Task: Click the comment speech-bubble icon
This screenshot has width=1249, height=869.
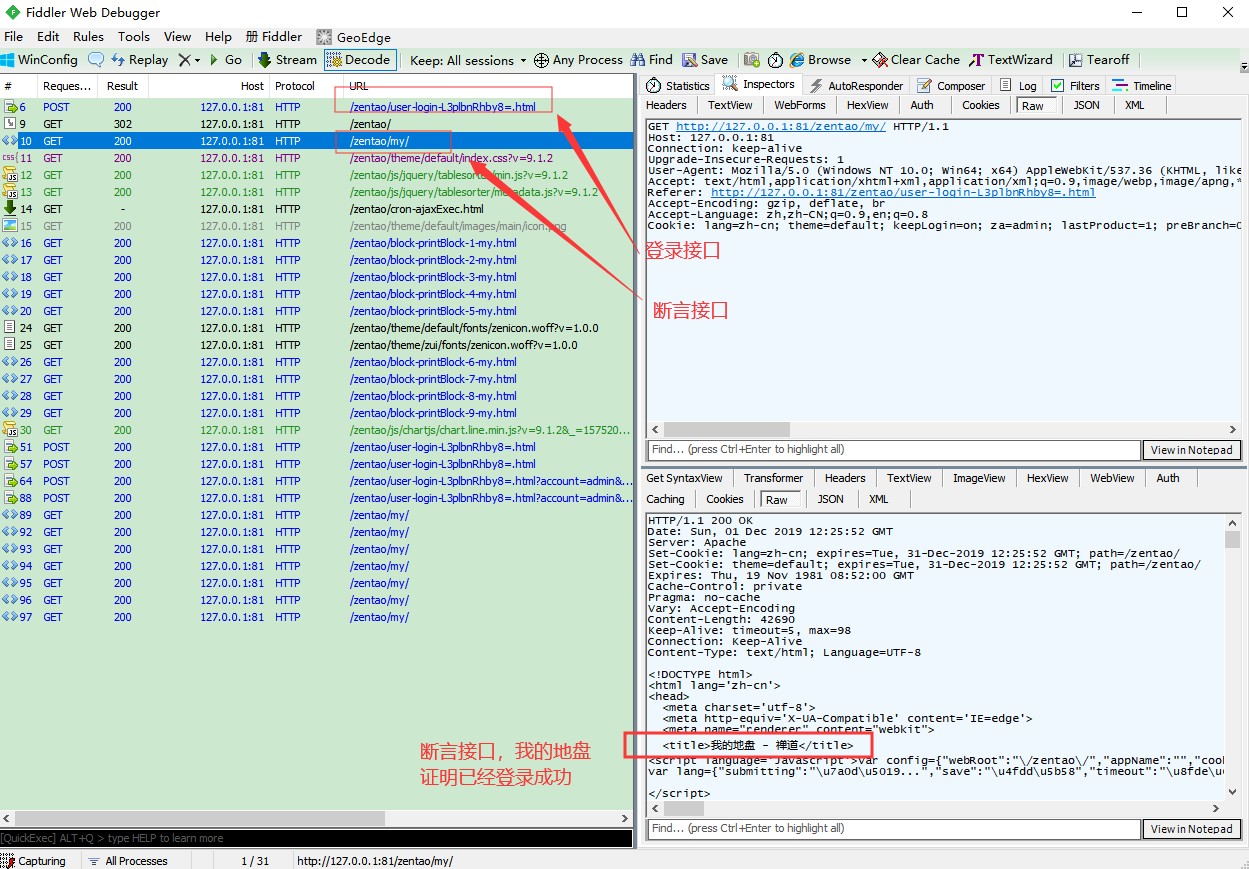Action: click(x=96, y=60)
